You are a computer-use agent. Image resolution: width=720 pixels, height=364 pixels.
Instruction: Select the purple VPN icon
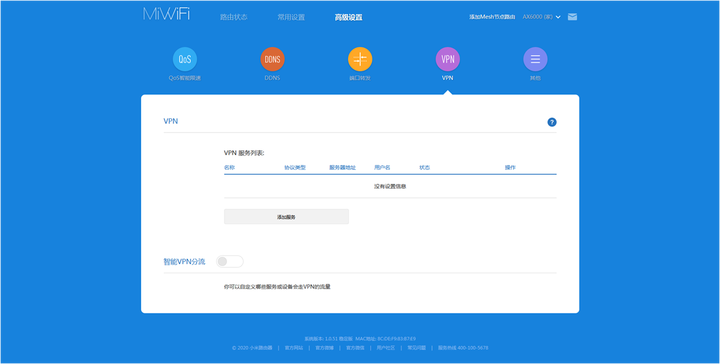coord(448,59)
